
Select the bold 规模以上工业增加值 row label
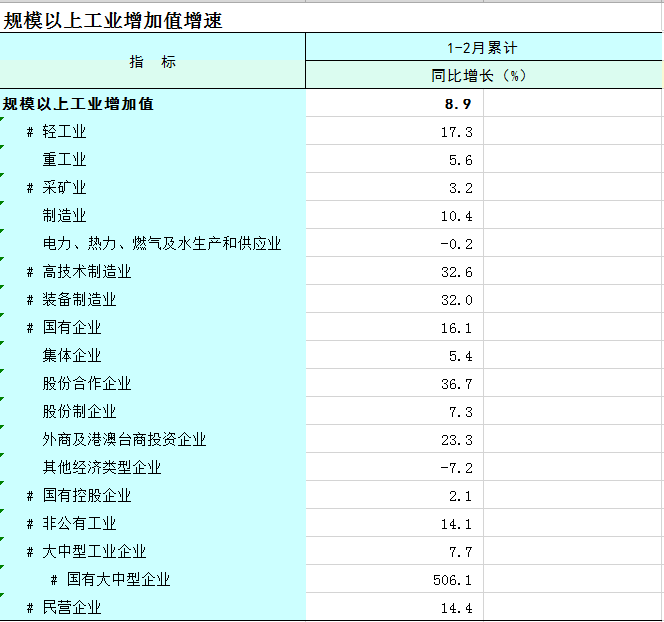point(78,103)
